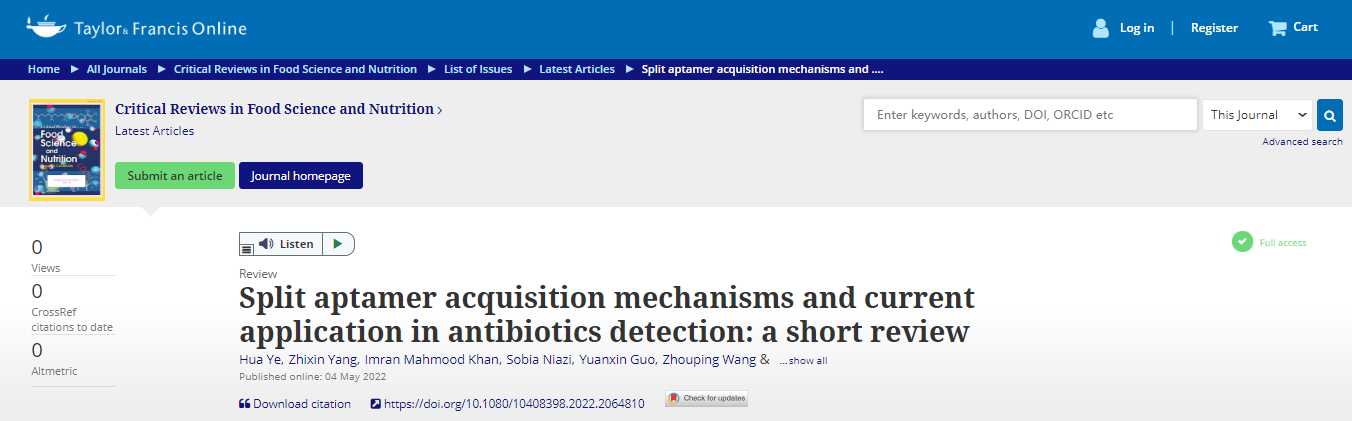
Task: Play the article audio
Action: tap(338, 244)
